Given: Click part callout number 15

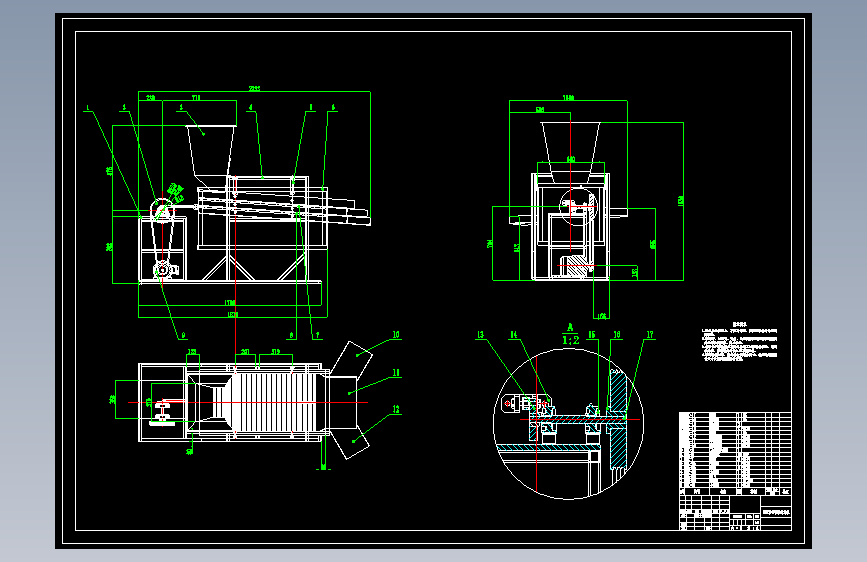Looking at the screenshot, I should pos(592,335).
